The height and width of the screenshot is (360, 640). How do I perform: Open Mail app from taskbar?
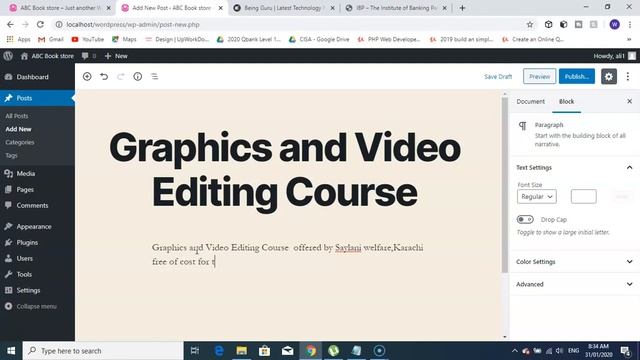[x=287, y=351]
